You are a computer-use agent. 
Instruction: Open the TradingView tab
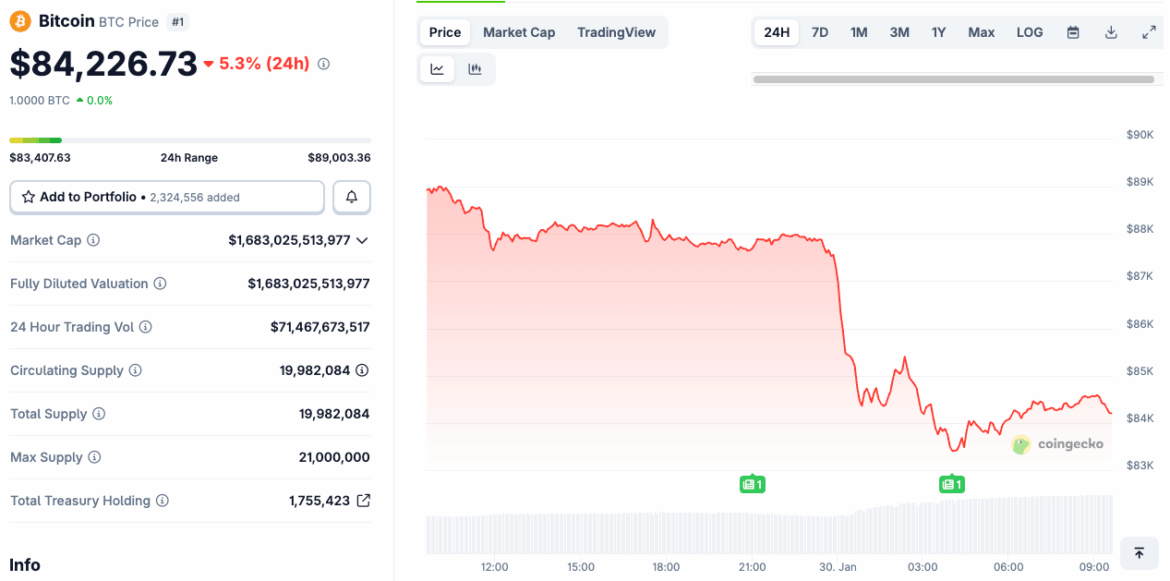pos(616,32)
